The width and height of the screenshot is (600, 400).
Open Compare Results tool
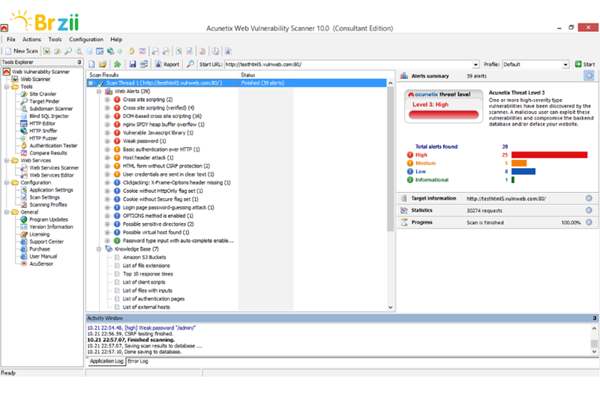[48, 153]
